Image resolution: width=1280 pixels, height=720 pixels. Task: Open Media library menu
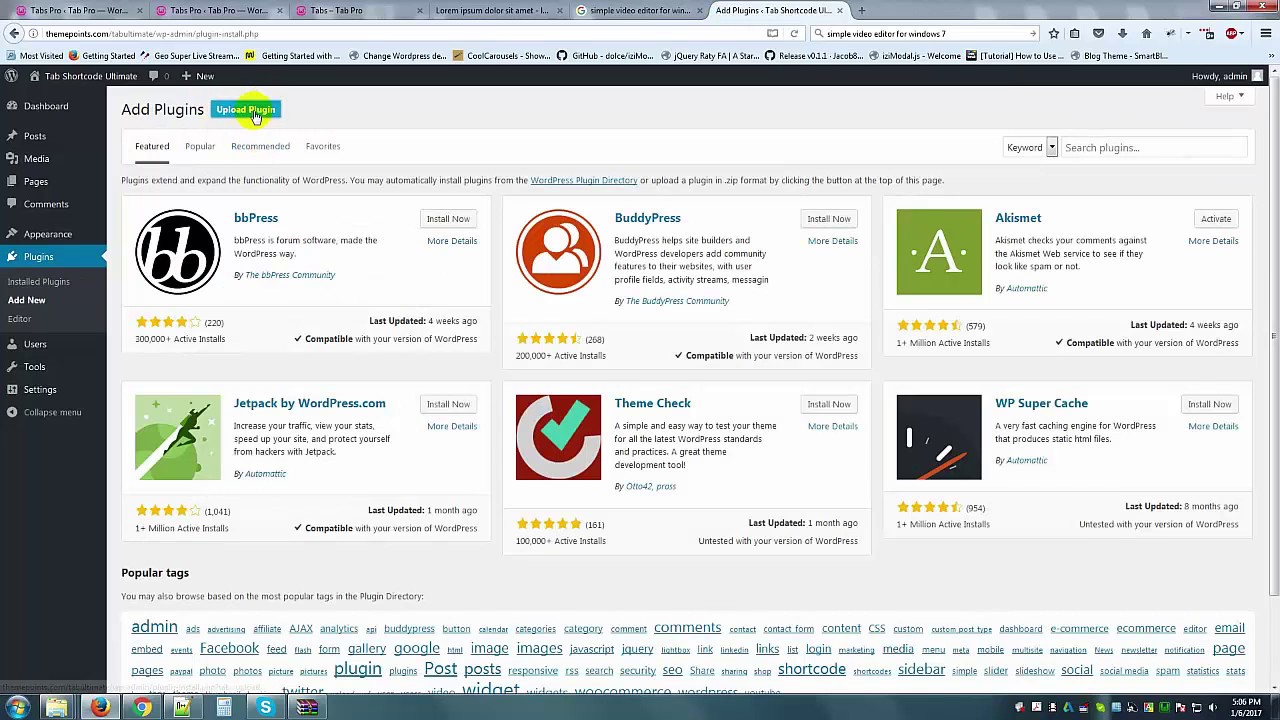(36, 159)
